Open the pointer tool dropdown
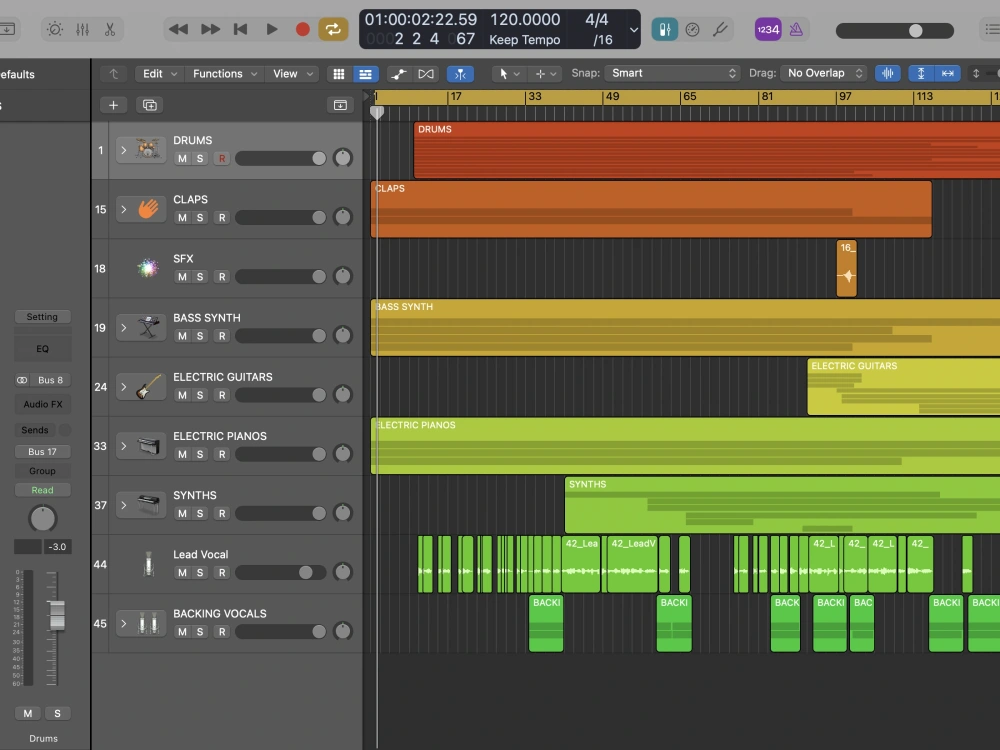 pyautogui.click(x=509, y=74)
